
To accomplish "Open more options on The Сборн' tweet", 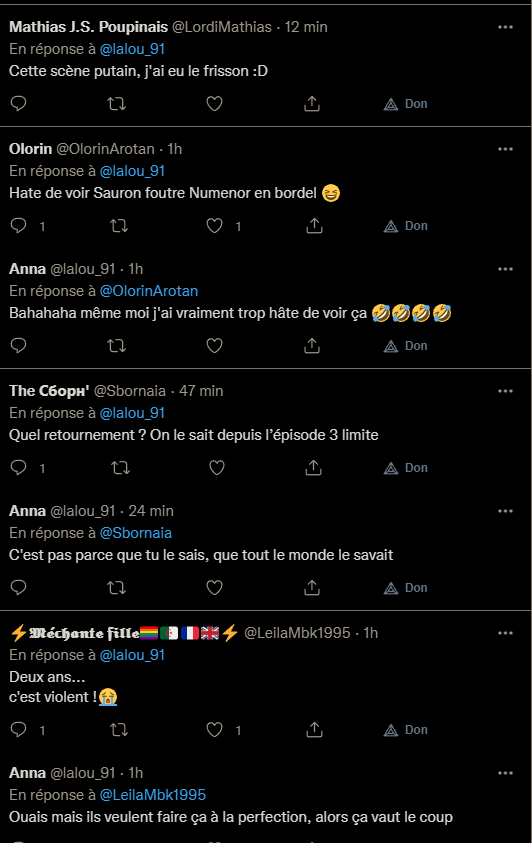I will pos(505,391).
